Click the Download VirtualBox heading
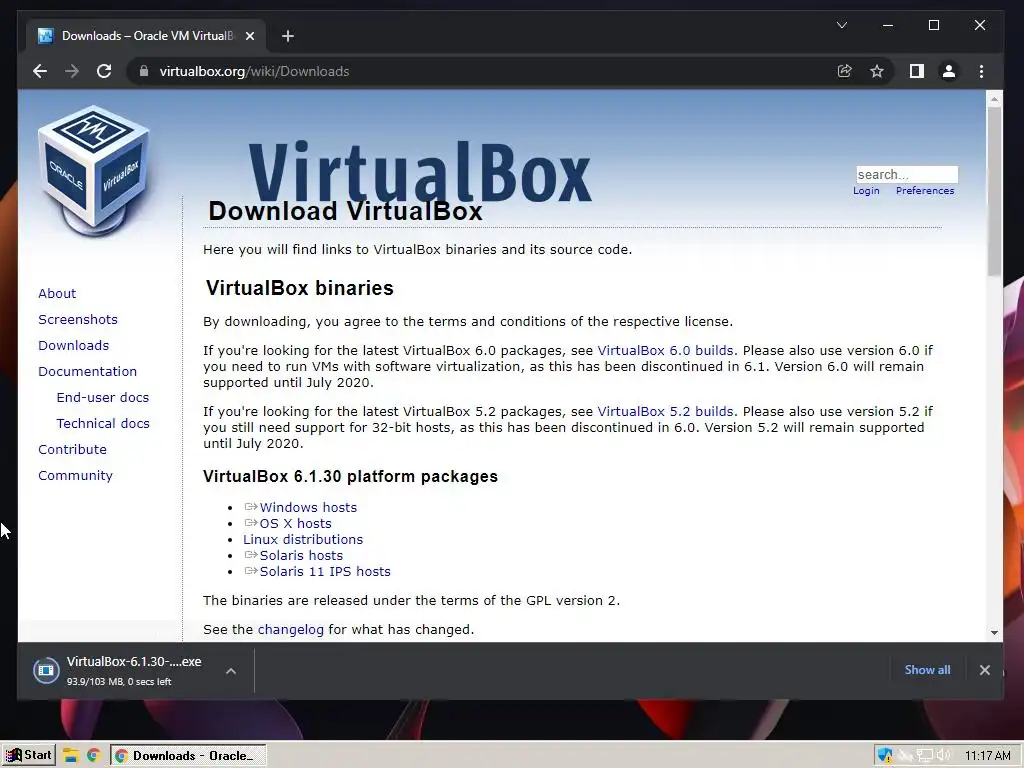The width and height of the screenshot is (1024, 768). coord(345,211)
